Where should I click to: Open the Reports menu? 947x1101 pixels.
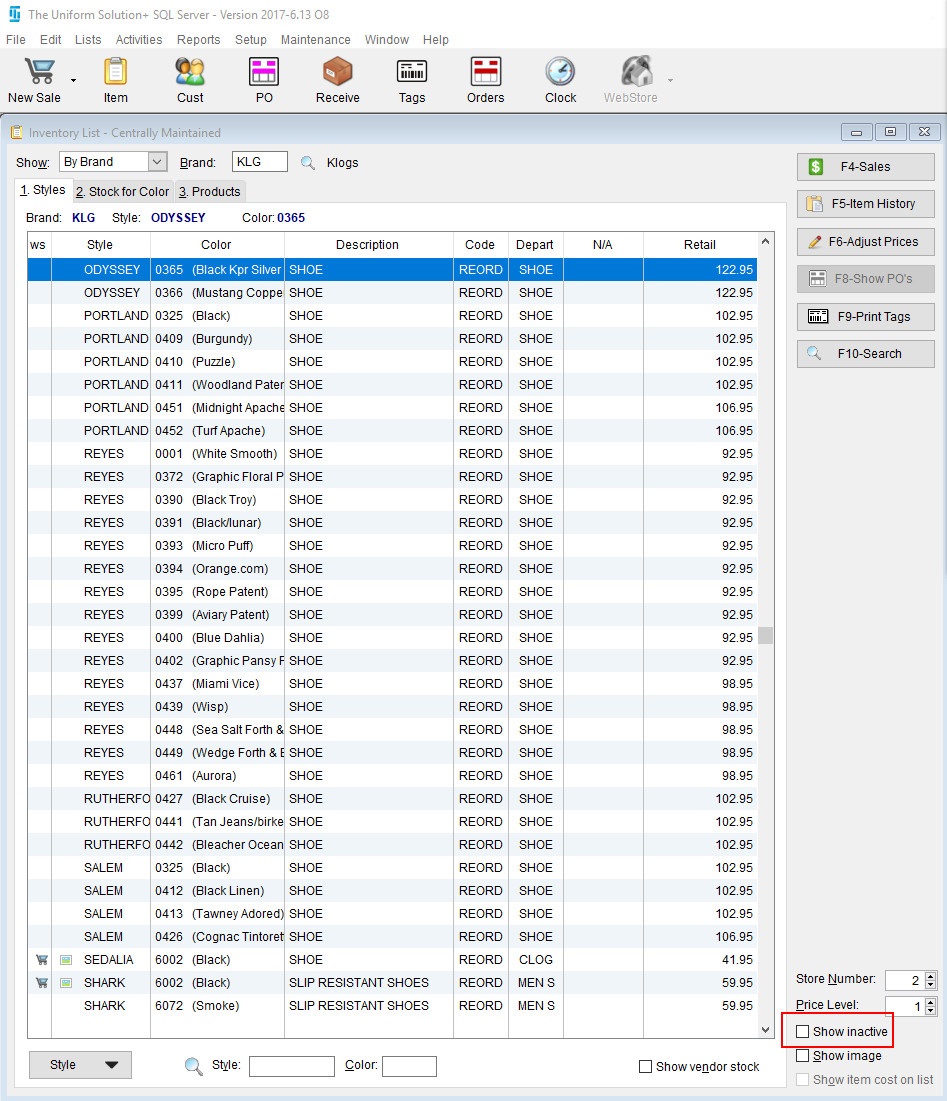click(199, 40)
